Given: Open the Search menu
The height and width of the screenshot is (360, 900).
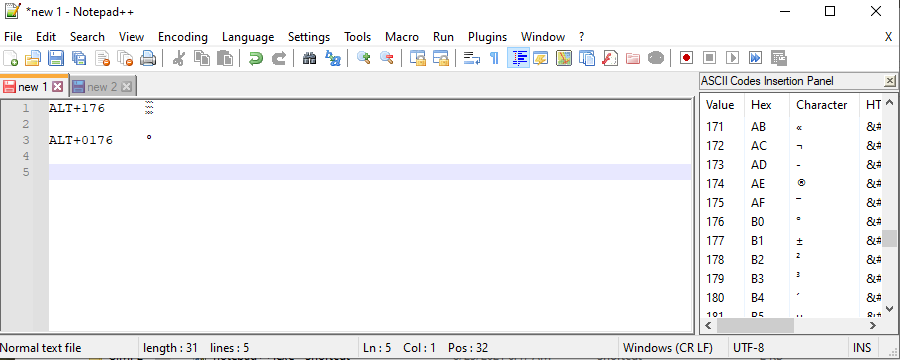Looking at the screenshot, I should pyautogui.click(x=87, y=37).
